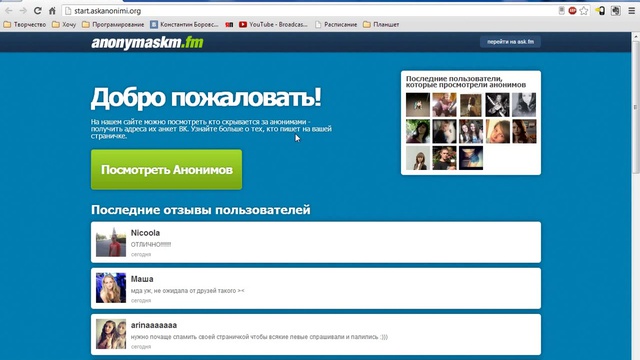This screenshot has height=360, width=640.
Task: Click the Последние отзывы пользователей heading
Action: (200, 210)
